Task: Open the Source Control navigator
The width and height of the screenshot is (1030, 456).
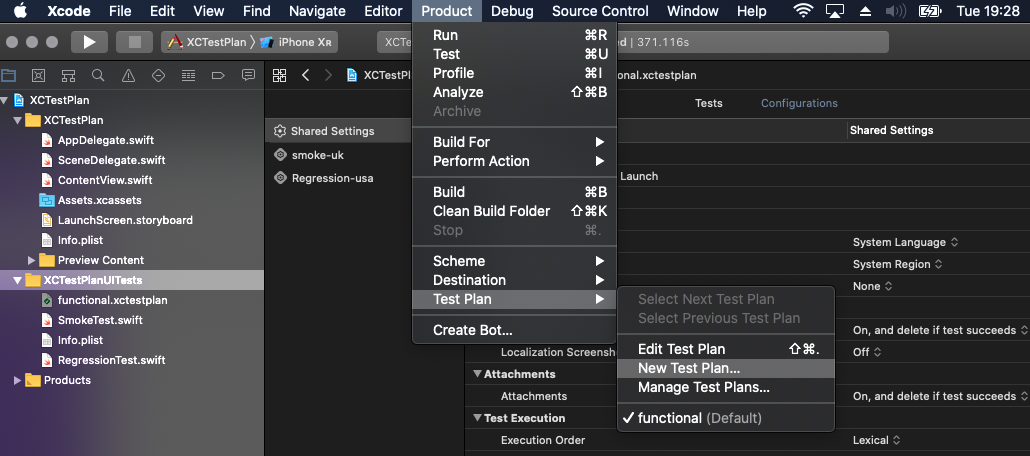Action: pyautogui.click(x=38, y=75)
